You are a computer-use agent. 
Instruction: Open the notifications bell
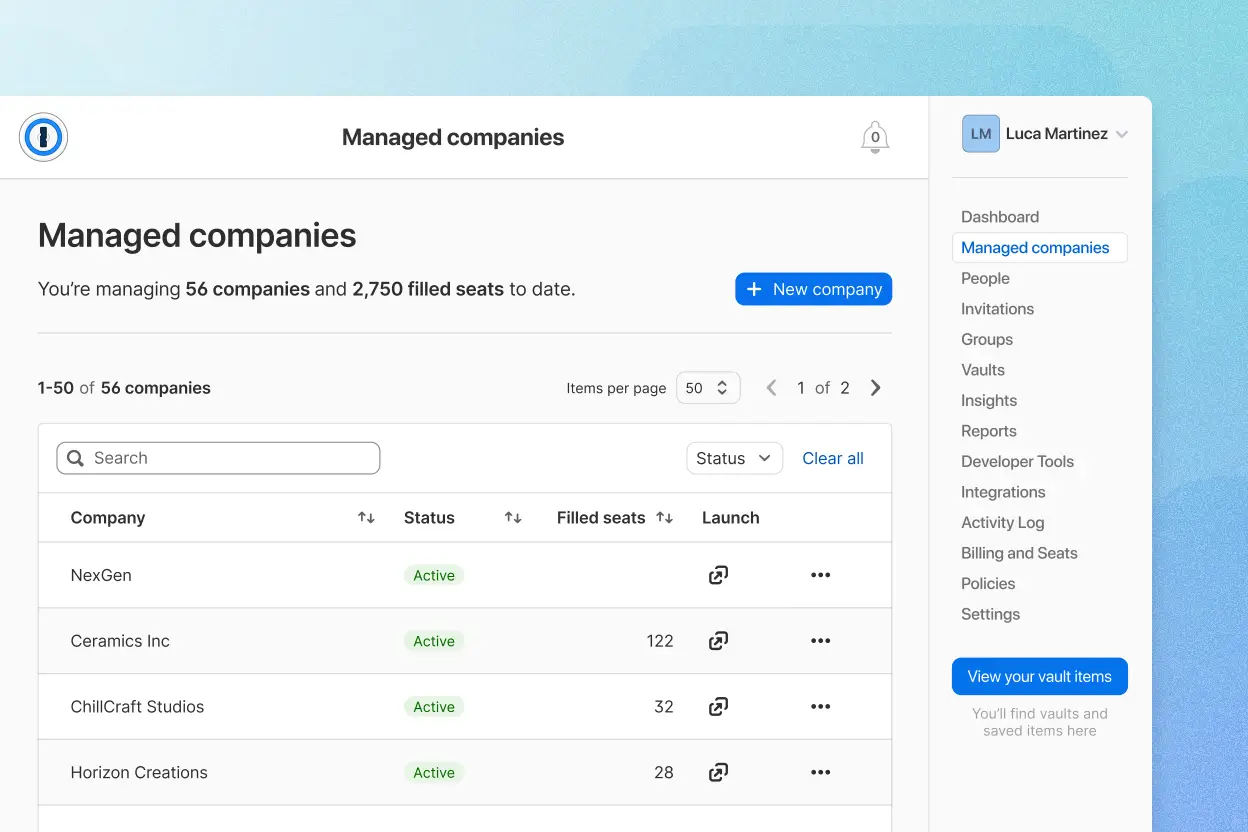click(x=875, y=137)
